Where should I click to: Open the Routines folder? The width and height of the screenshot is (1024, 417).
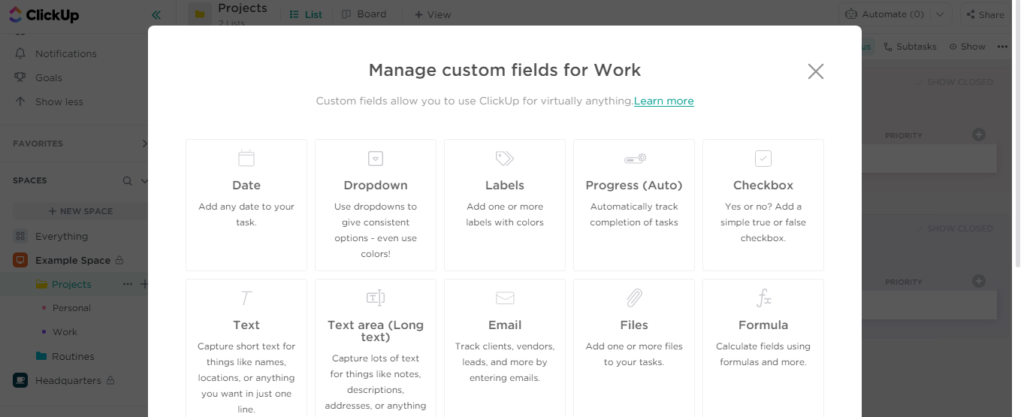[73, 356]
